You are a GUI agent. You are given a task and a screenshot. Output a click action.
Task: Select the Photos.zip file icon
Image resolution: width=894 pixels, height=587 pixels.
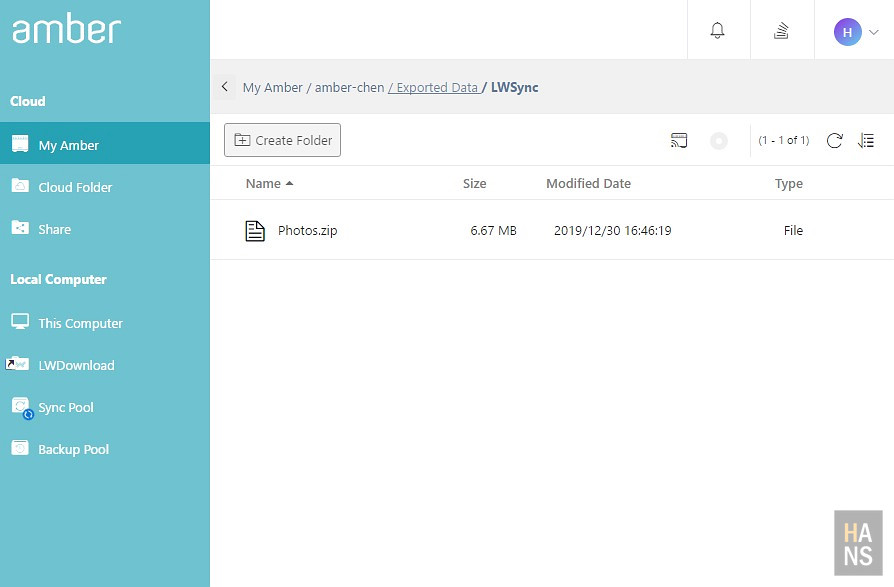pyautogui.click(x=255, y=231)
